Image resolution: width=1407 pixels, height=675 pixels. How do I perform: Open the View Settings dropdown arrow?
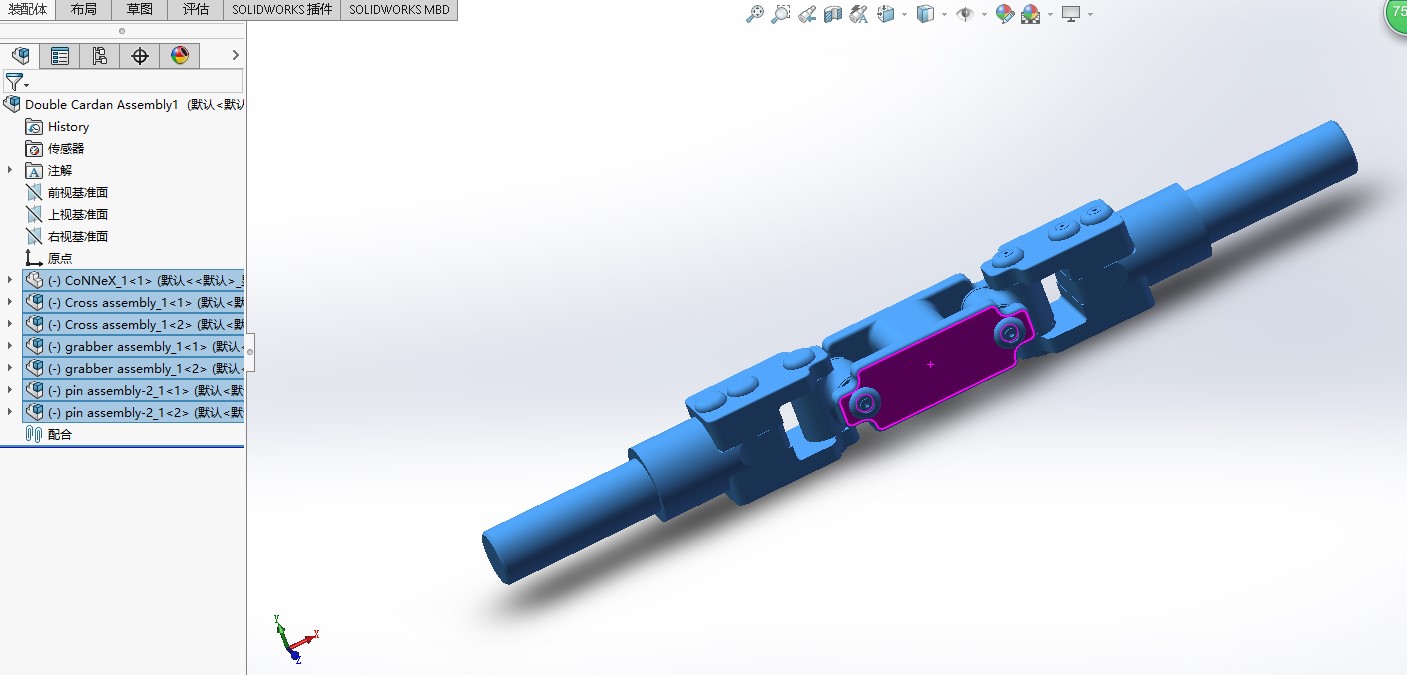(x=1090, y=15)
